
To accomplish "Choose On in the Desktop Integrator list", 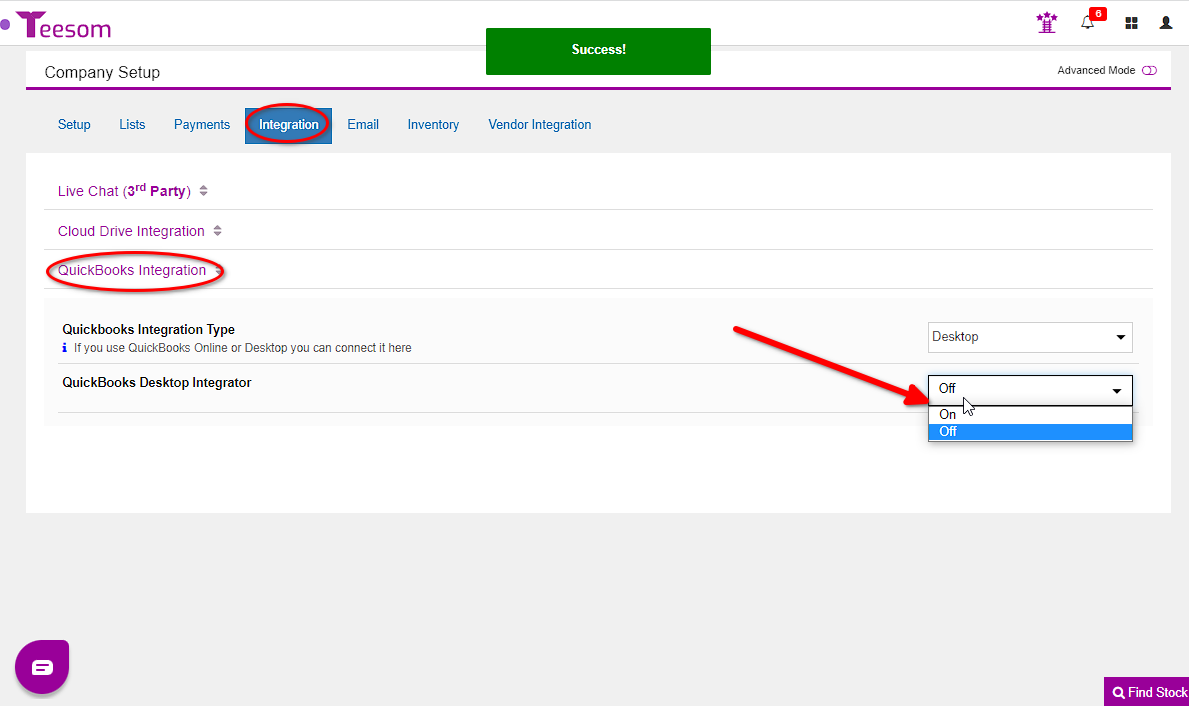I will (x=1030, y=414).
